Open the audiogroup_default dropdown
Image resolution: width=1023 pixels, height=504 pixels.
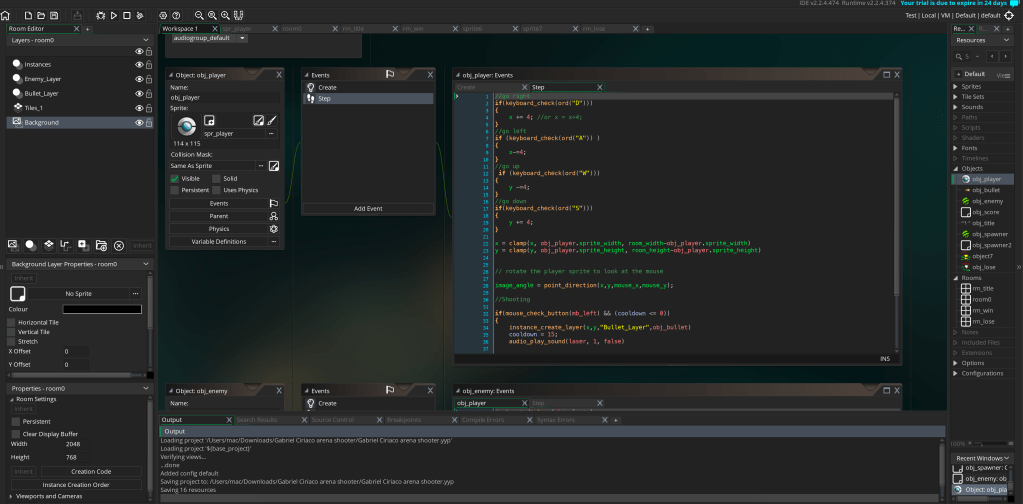click(242, 38)
